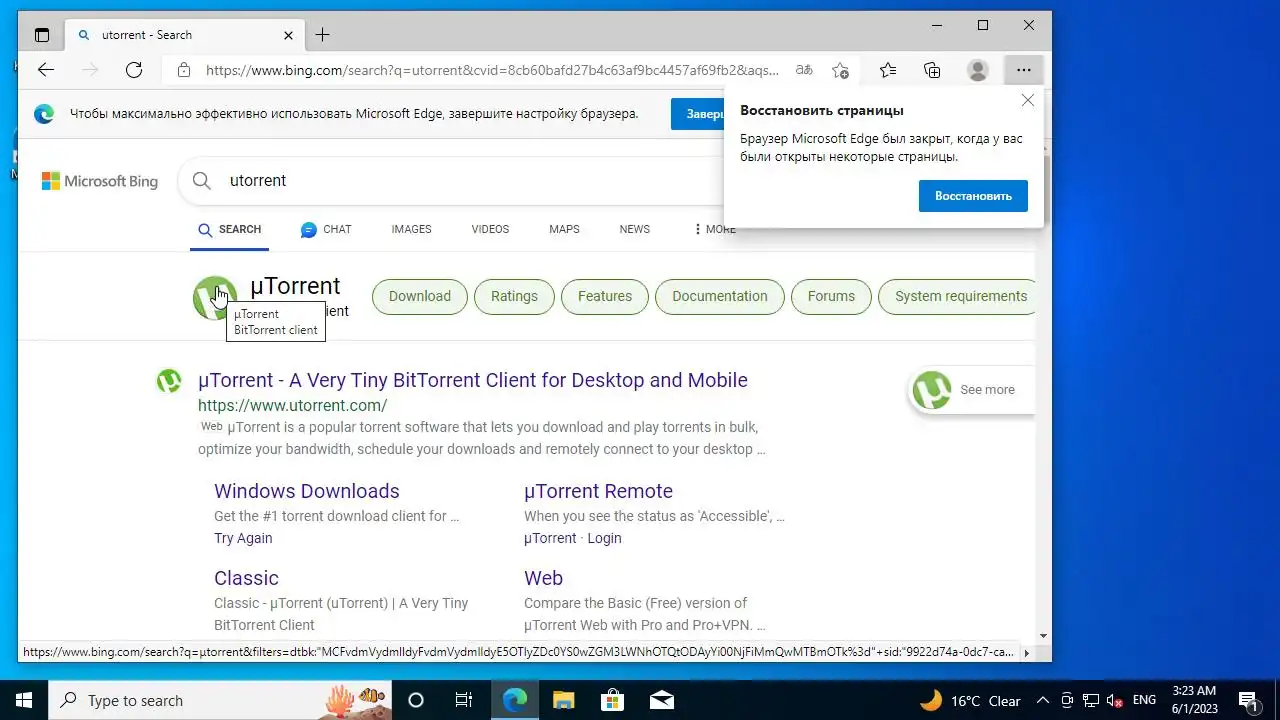This screenshot has width=1280, height=720.
Task: Open Cortana circle icon on taskbar
Action: click(416, 700)
